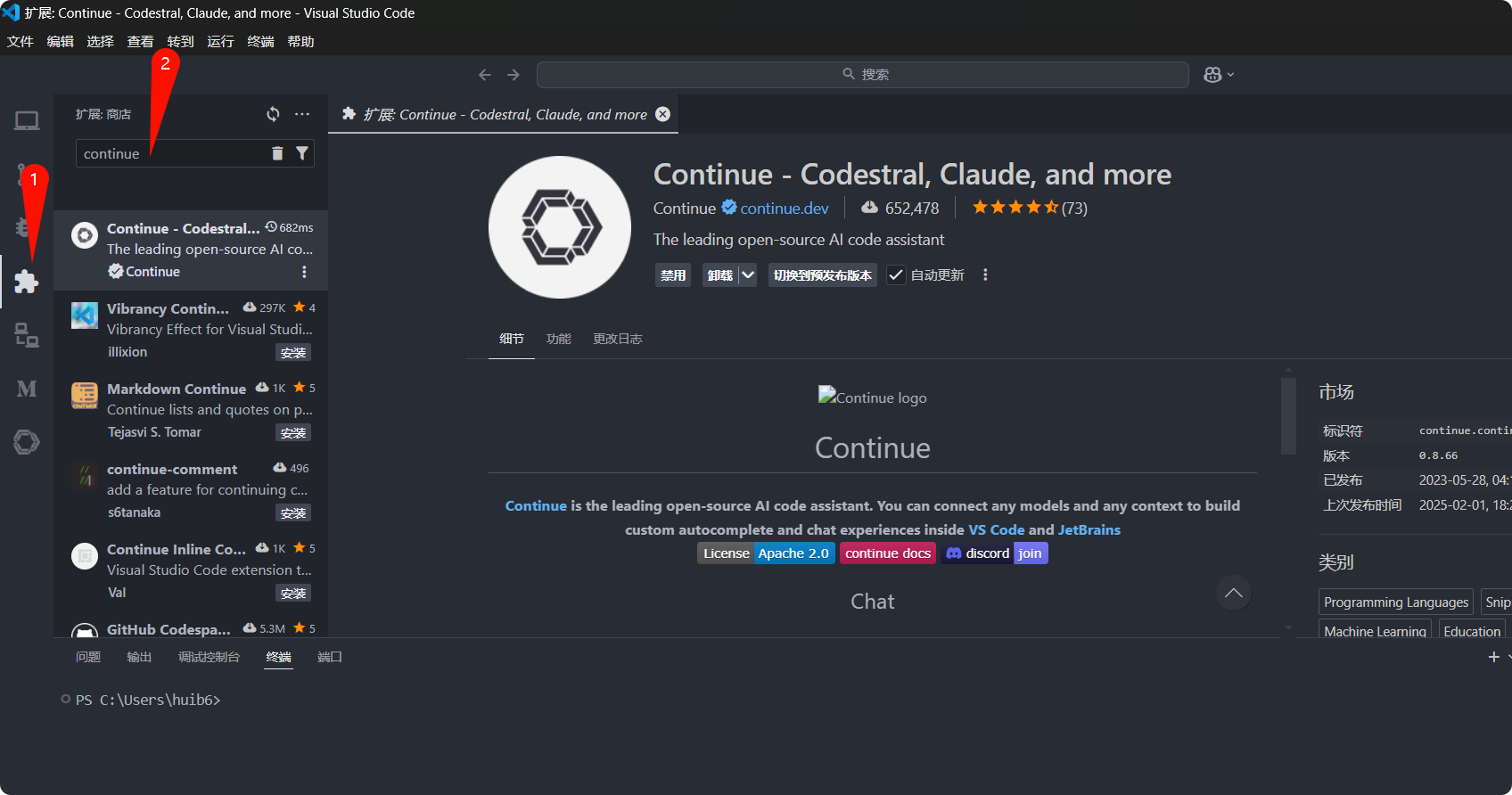1512x795 pixels.
Task: Open the 查看 menu
Action: click(x=141, y=42)
